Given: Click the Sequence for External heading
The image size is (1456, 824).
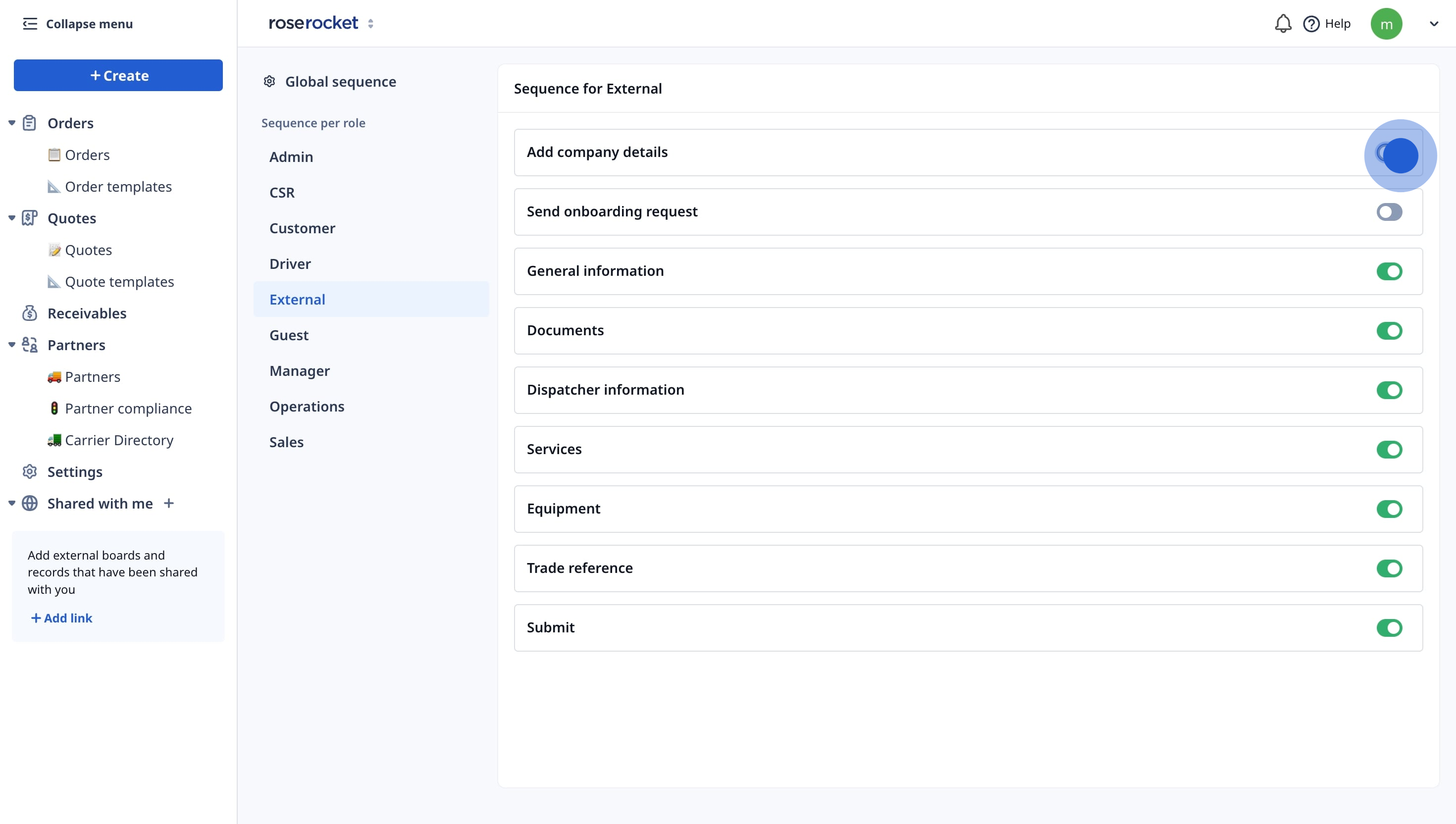Looking at the screenshot, I should (x=587, y=88).
